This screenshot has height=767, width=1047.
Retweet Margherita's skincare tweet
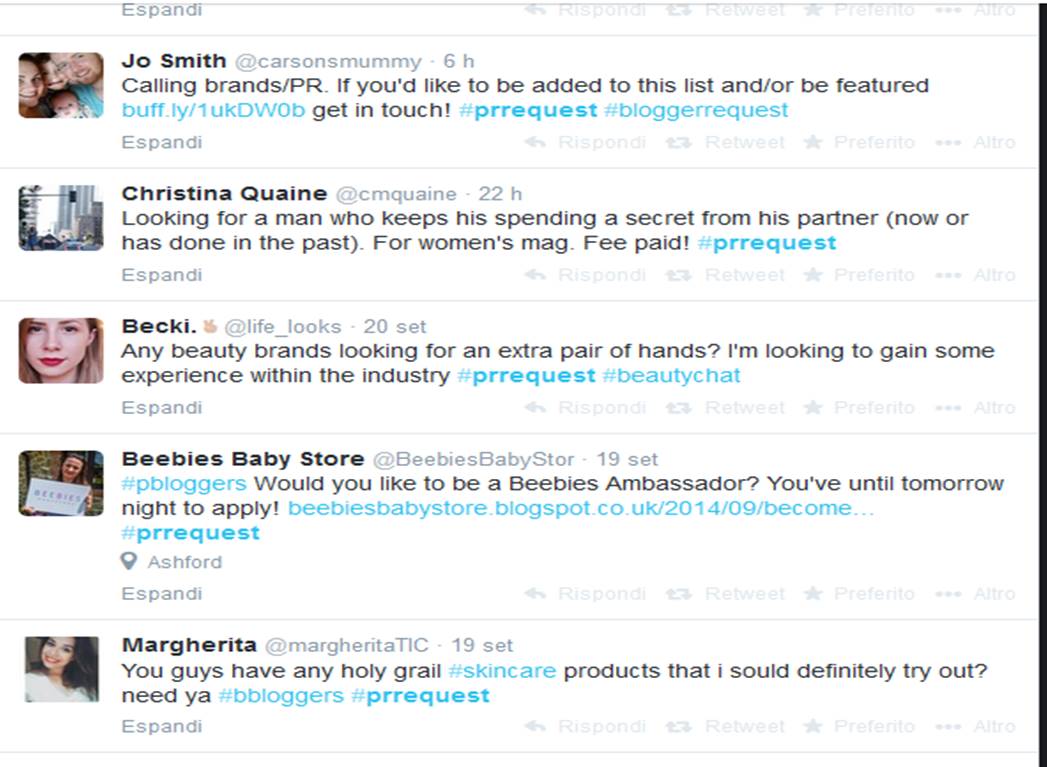[x=725, y=726]
